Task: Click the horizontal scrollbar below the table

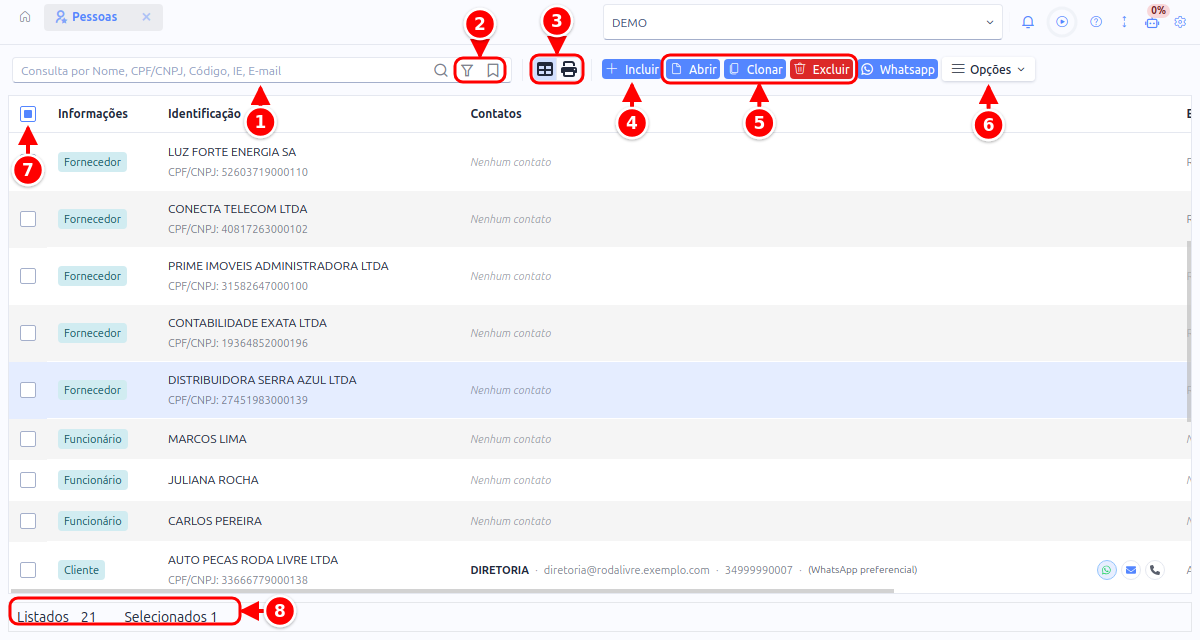Action: [x=452, y=591]
